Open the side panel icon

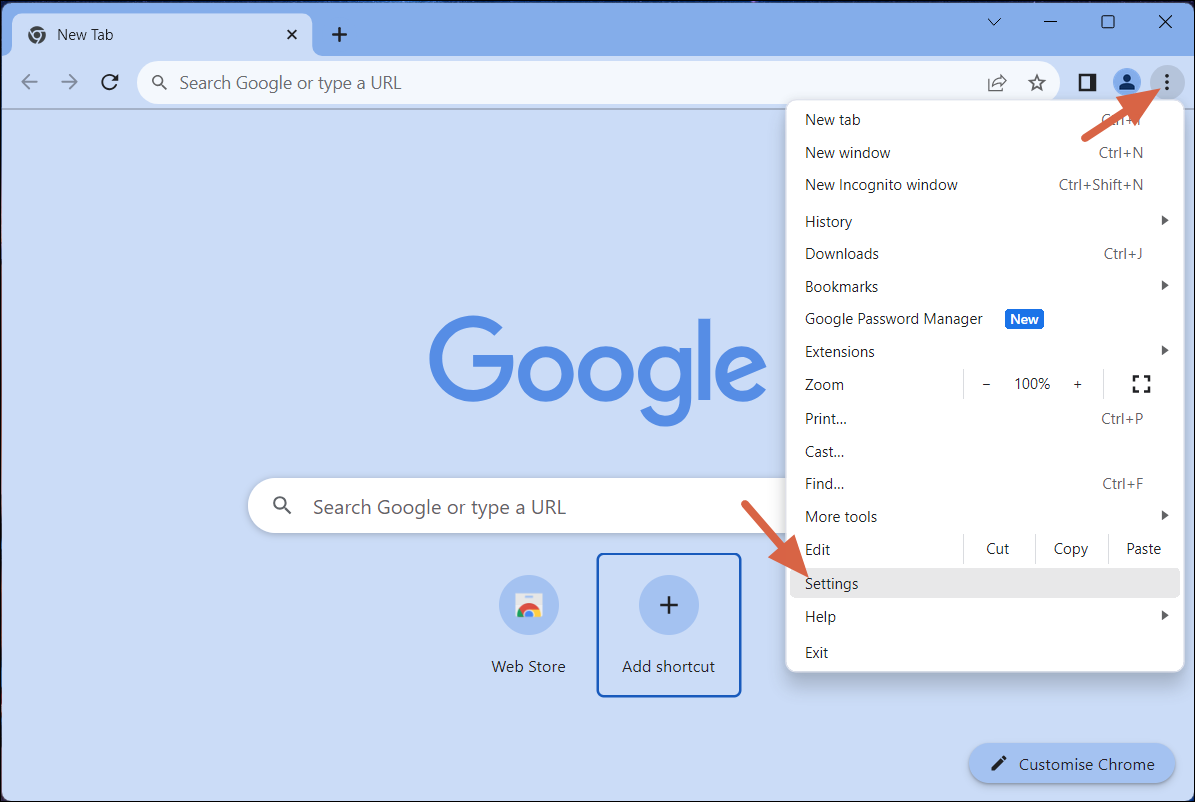click(1086, 82)
